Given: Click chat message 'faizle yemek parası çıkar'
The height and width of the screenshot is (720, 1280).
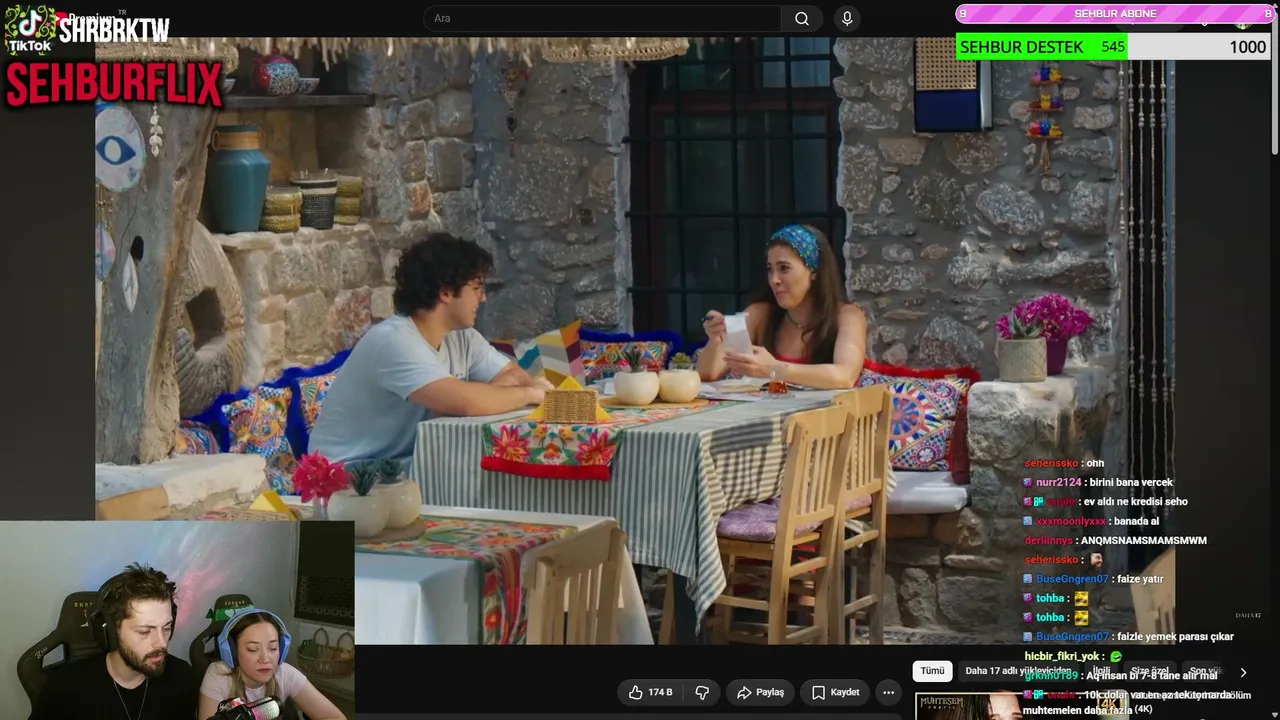Looking at the screenshot, I should 1175,636.
